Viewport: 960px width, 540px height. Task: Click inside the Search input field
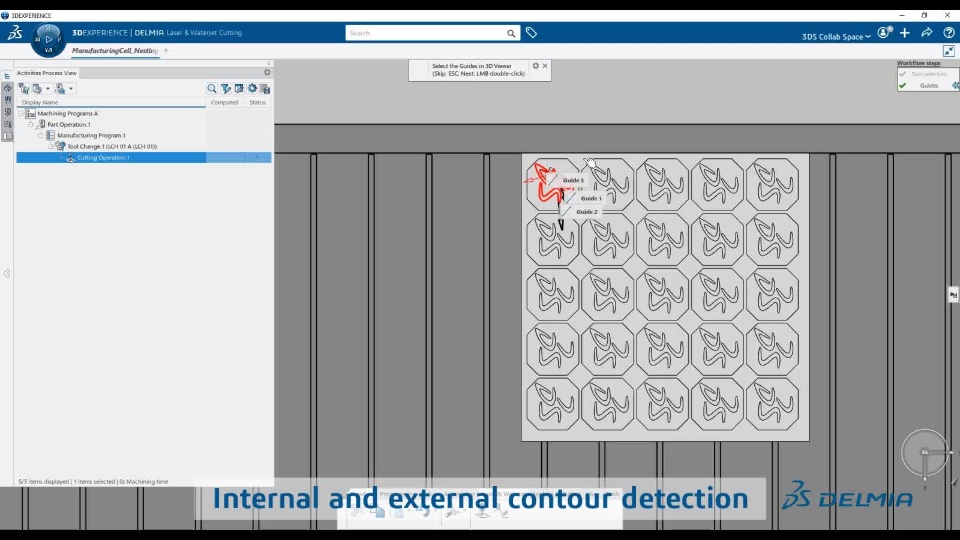click(426, 33)
